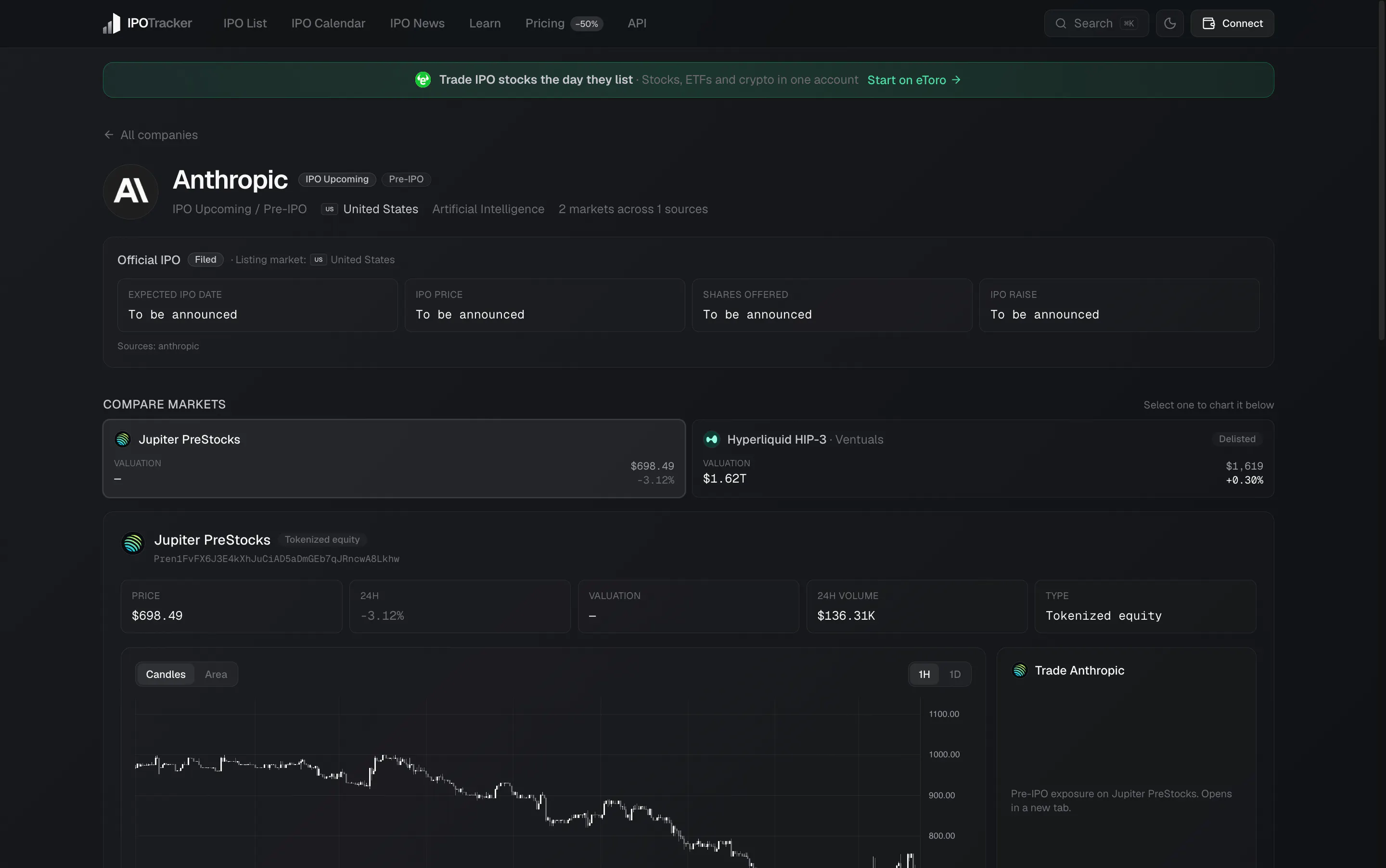
Task: Click the Tokenized equity tag
Action: 322,540
